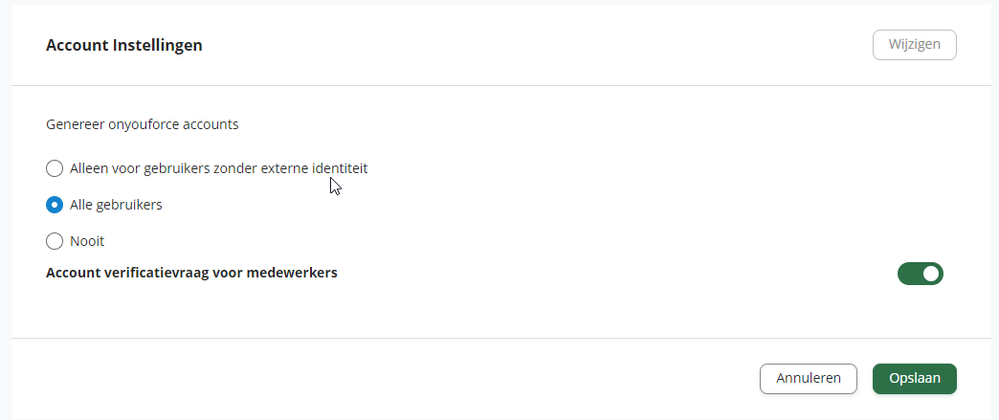The image size is (999, 420).
Task: Click the 'Alleen voor gebruikers zonder externe identiteit' label text
Action: (x=219, y=168)
